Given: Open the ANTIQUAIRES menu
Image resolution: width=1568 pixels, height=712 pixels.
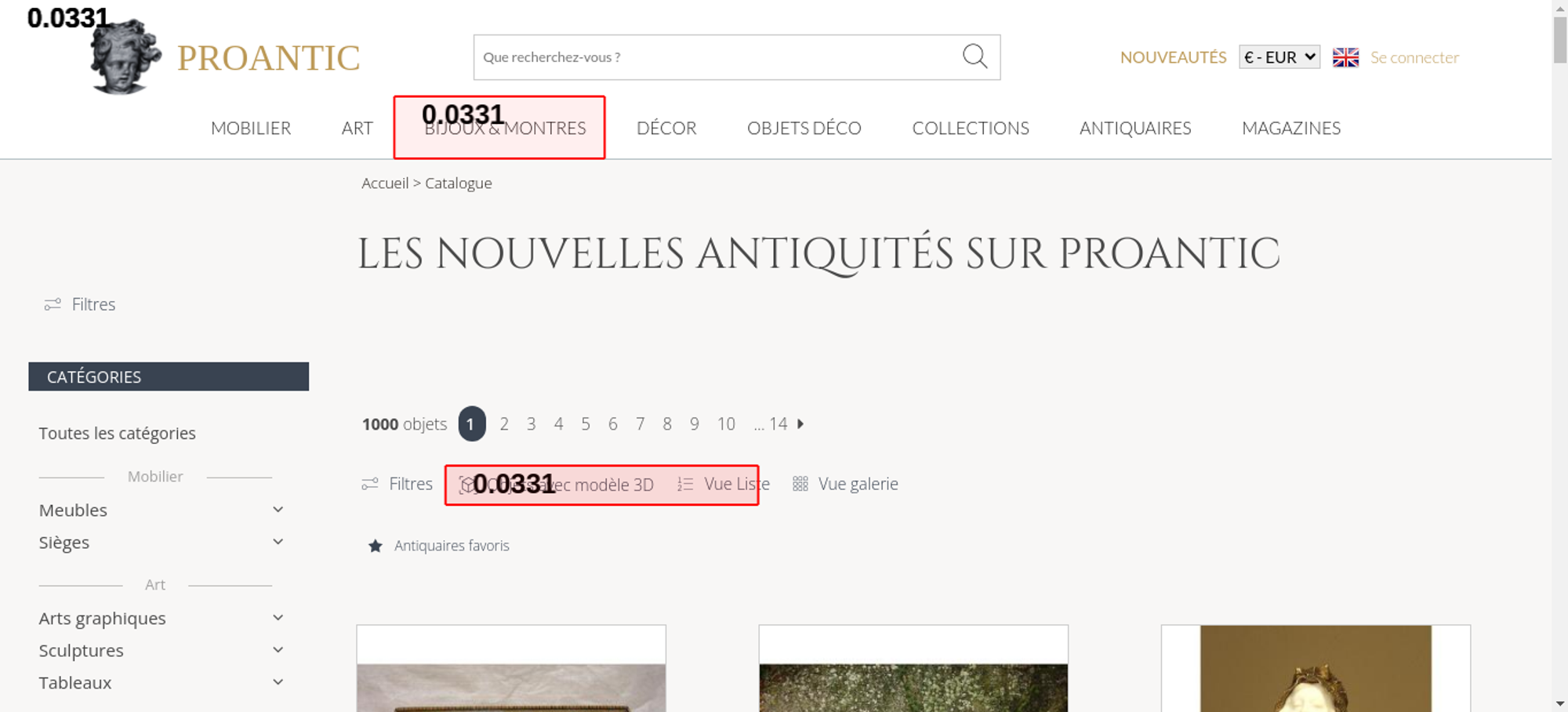Looking at the screenshot, I should (x=1135, y=128).
